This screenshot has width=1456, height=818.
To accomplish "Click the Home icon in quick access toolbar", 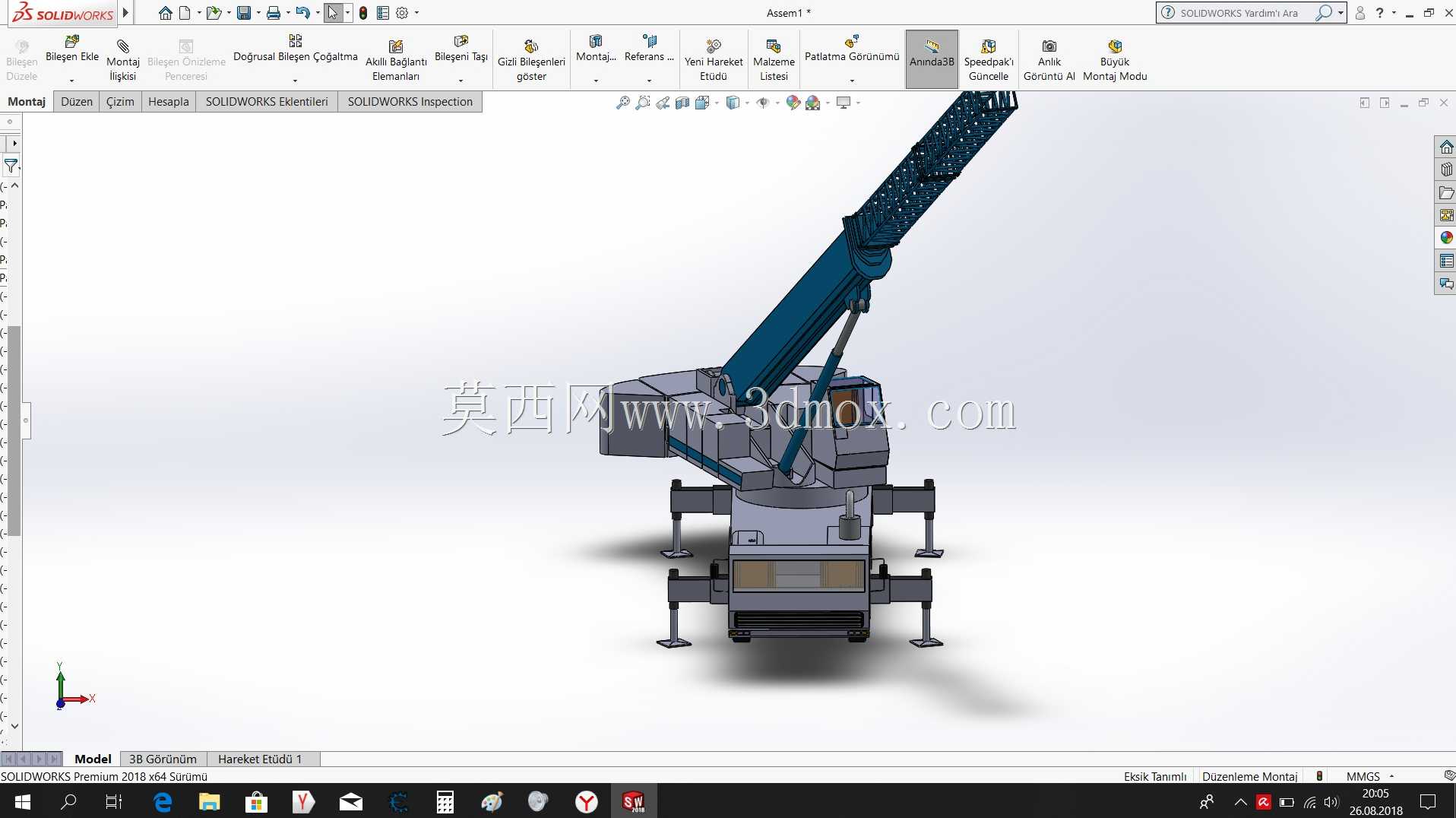I will pos(165,13).
